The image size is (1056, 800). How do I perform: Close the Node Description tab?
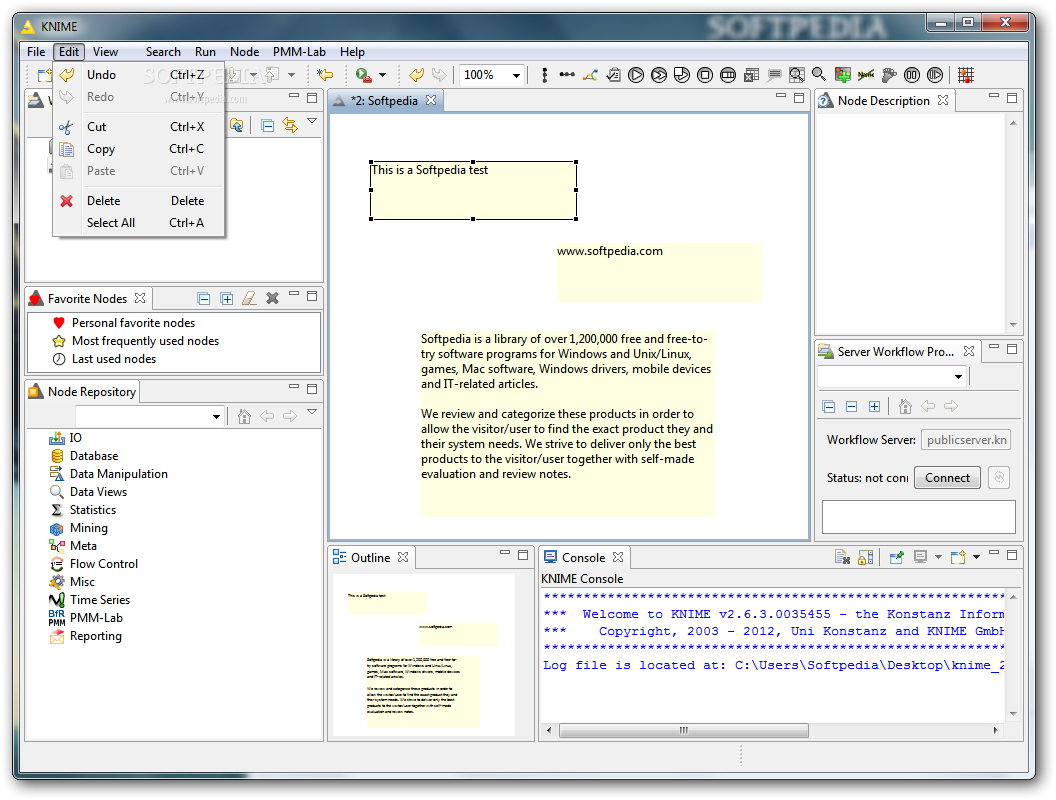click(x=943, y=100)
